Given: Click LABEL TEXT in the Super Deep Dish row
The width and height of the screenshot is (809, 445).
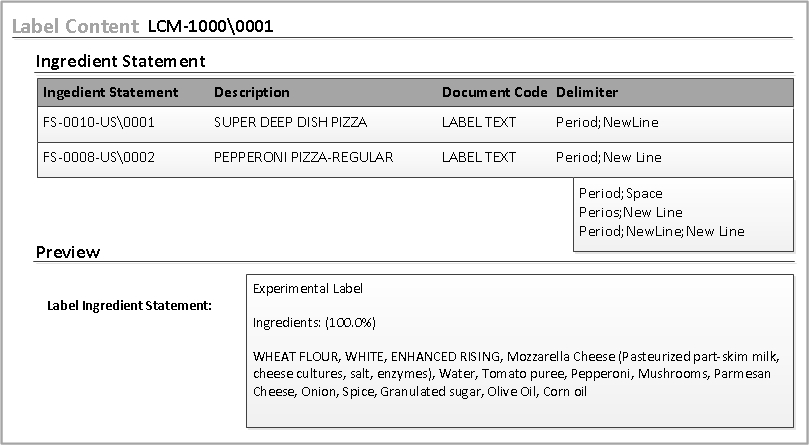Looking at the screenshot, I should pos(479,123).
